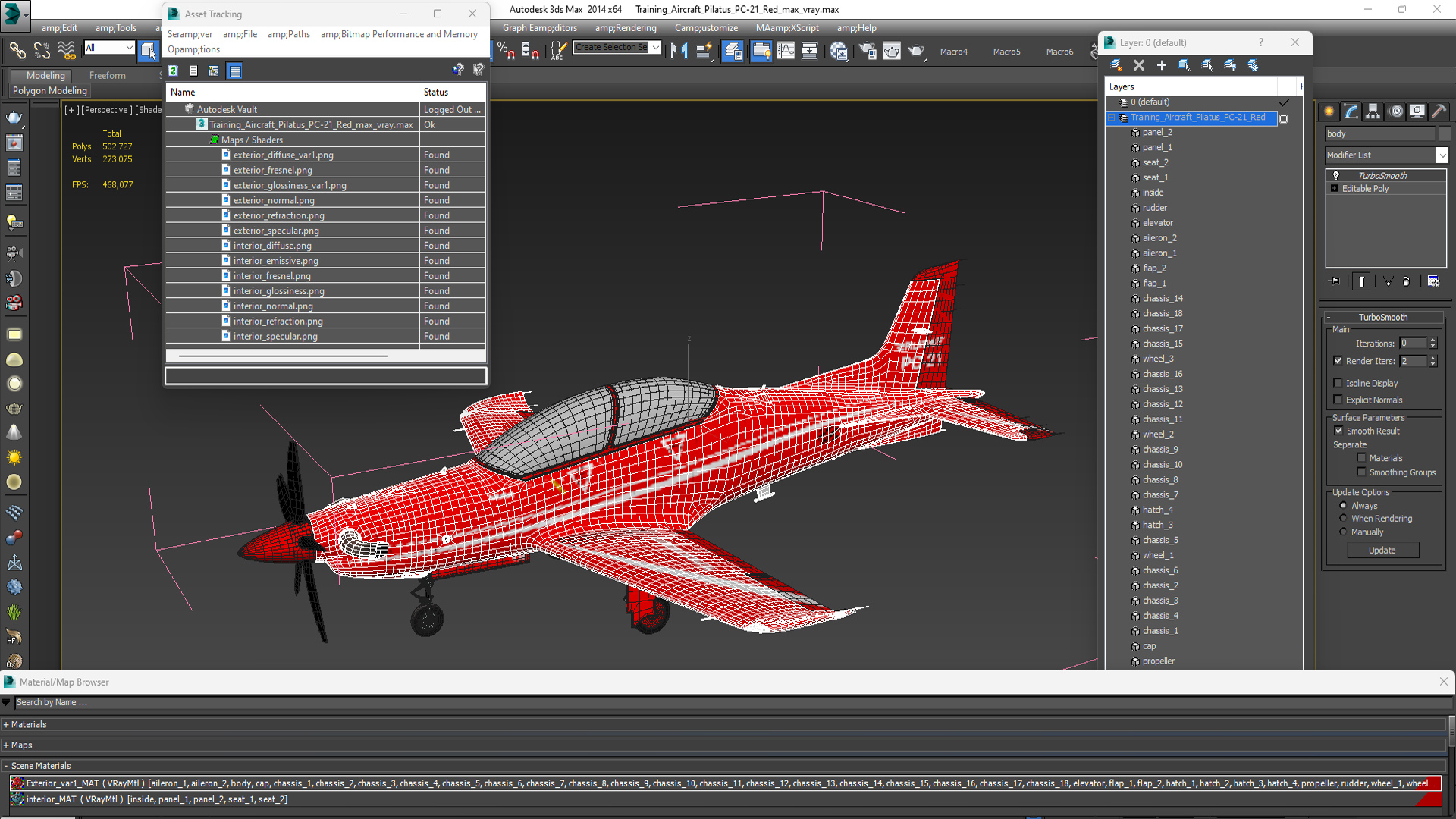Click the Update button in TurboSmooth
This screenshot has height=819, width=1456.
click(1382, 551)
